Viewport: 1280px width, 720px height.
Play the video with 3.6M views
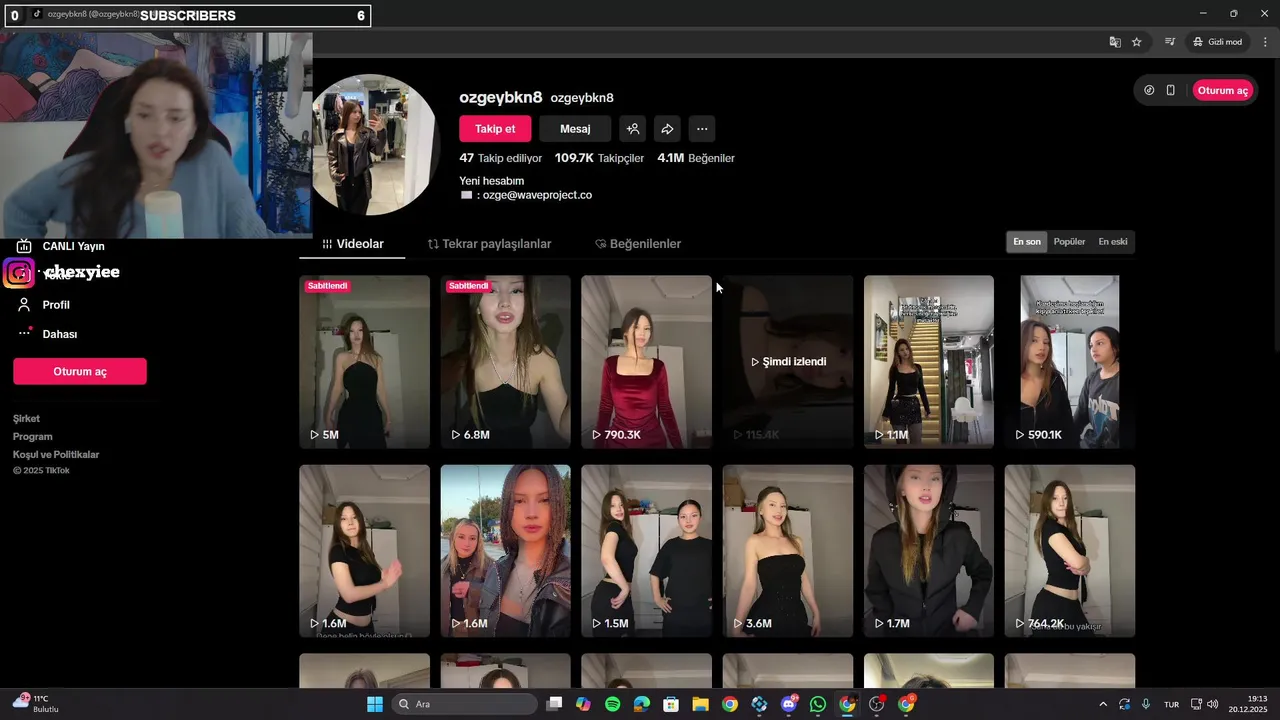click(x=788, y=550)
